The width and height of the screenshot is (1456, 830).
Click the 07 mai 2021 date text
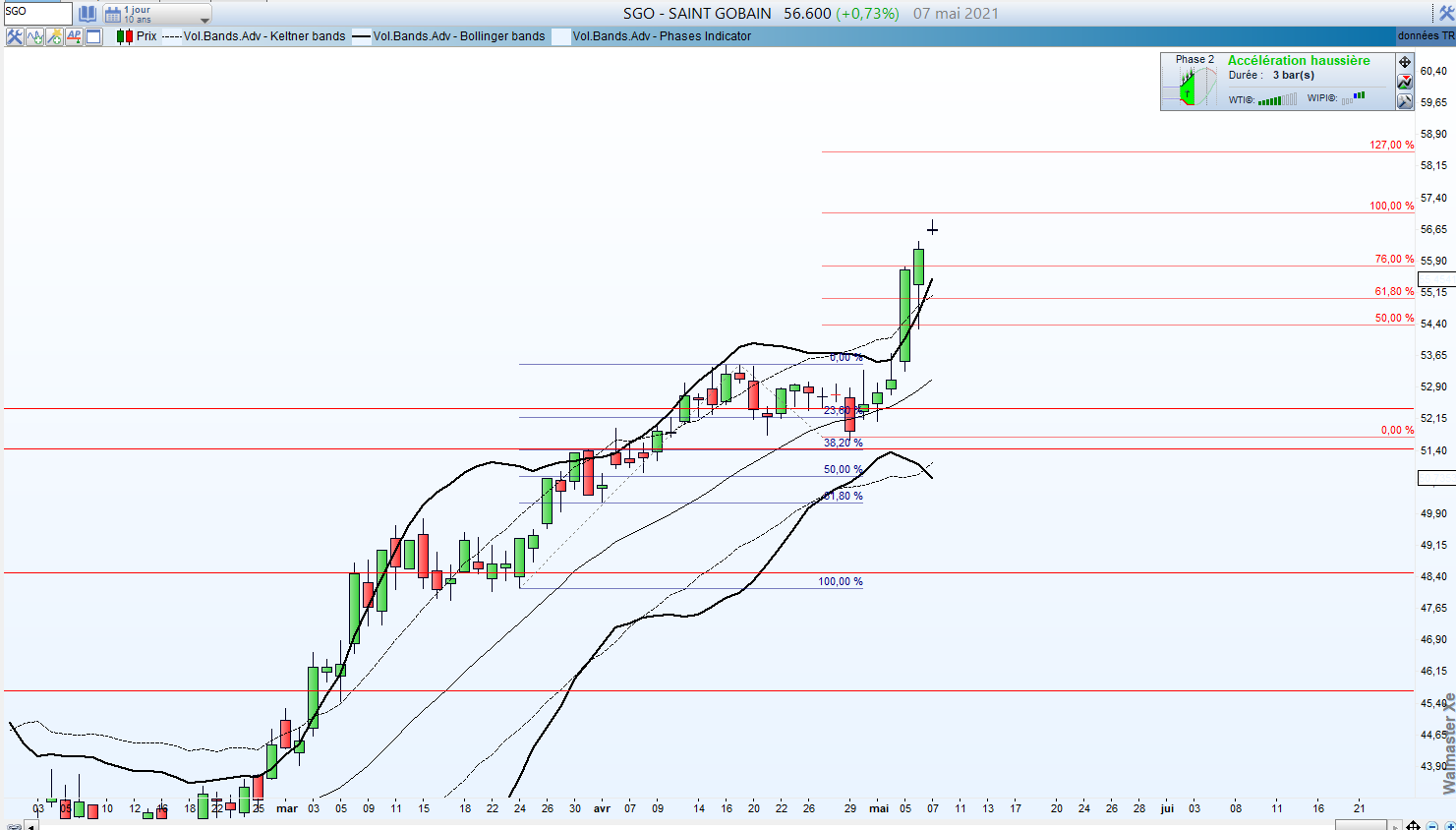956,14
